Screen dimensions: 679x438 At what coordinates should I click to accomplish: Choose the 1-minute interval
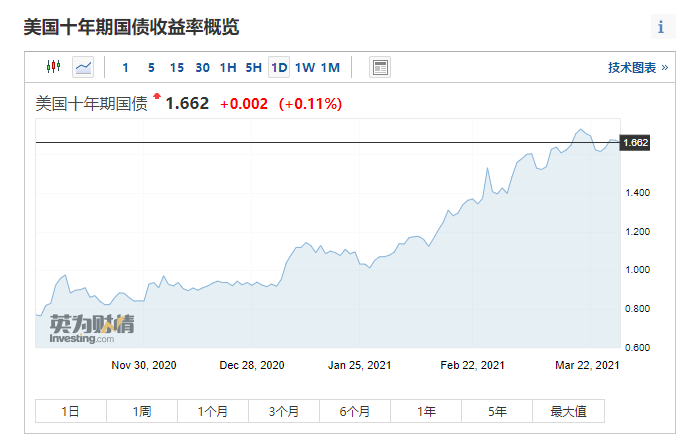point(126,68)
